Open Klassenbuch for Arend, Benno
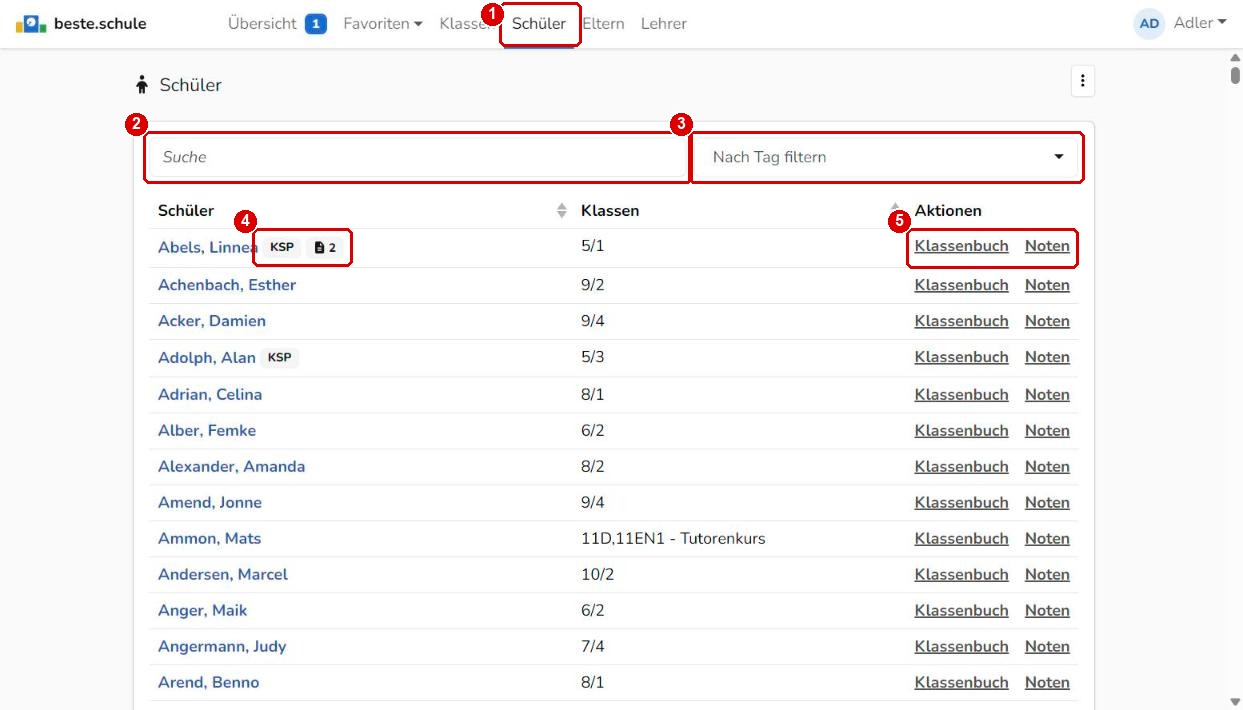The width and height of the screenshot is (1243, 710). click(x=961, y=682)
